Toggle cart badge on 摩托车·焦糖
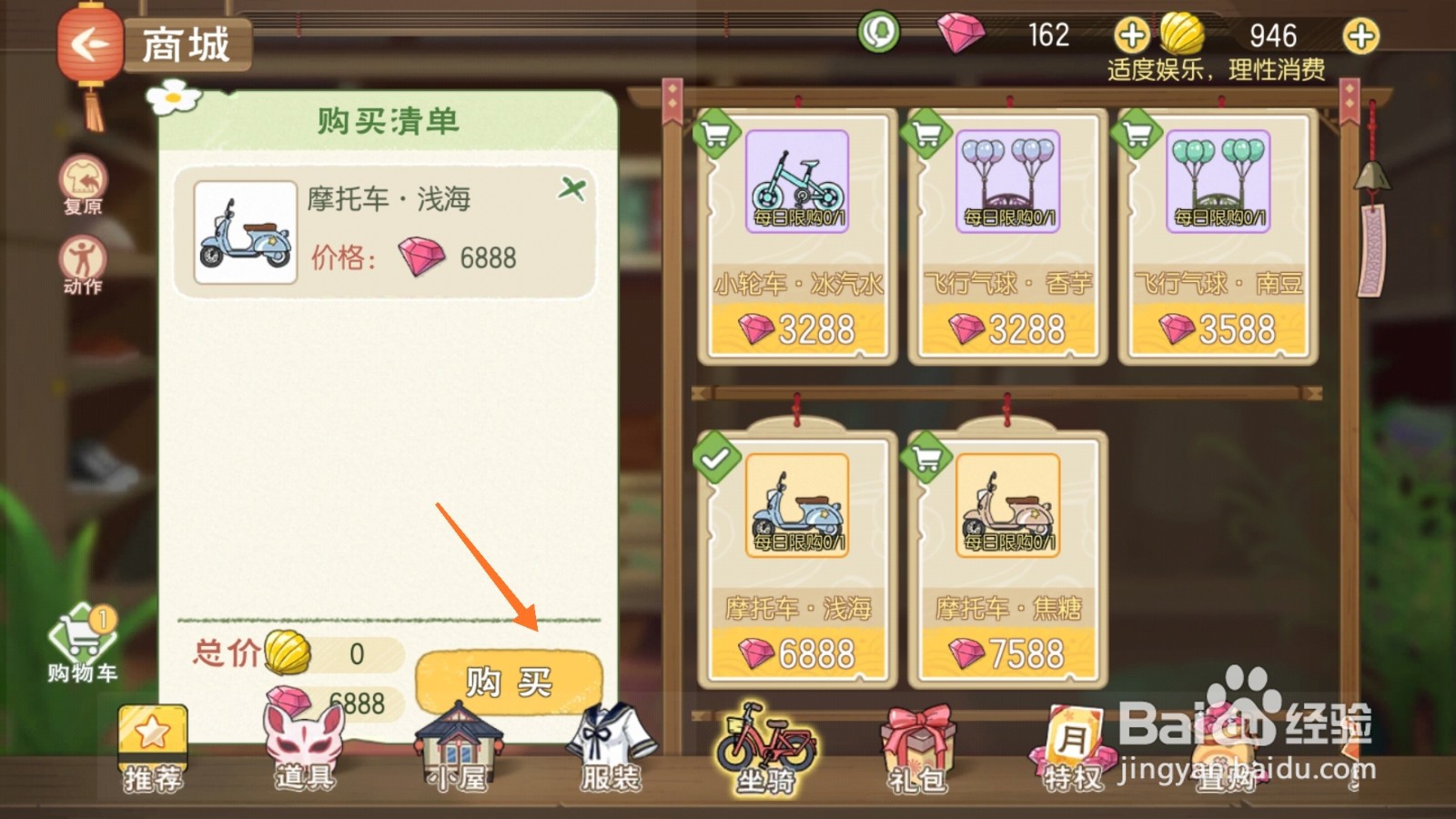This screenshot has width=1456, height=819. (x=925, y=458)
